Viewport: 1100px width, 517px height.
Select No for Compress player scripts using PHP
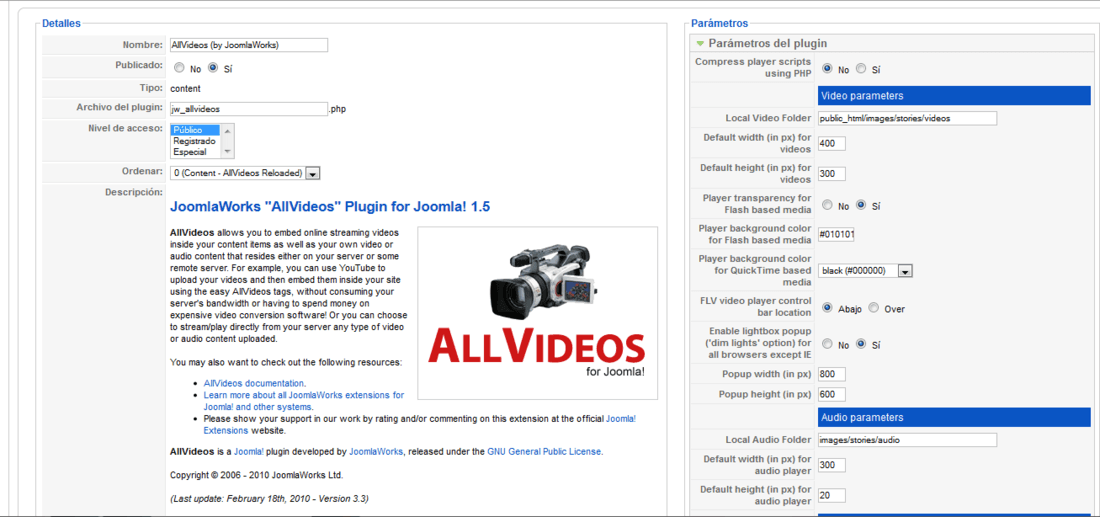pyautogui.click(x=827, y=69)
